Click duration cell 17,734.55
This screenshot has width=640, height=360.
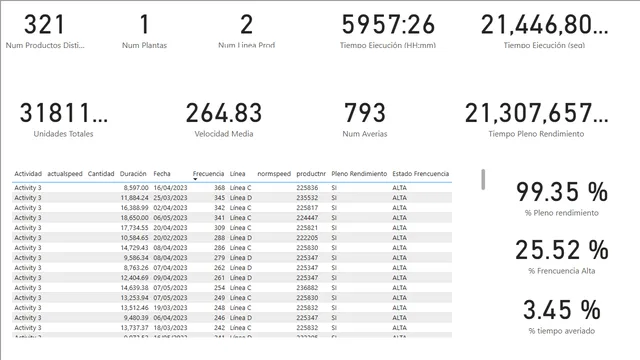[x=134, y=228]
